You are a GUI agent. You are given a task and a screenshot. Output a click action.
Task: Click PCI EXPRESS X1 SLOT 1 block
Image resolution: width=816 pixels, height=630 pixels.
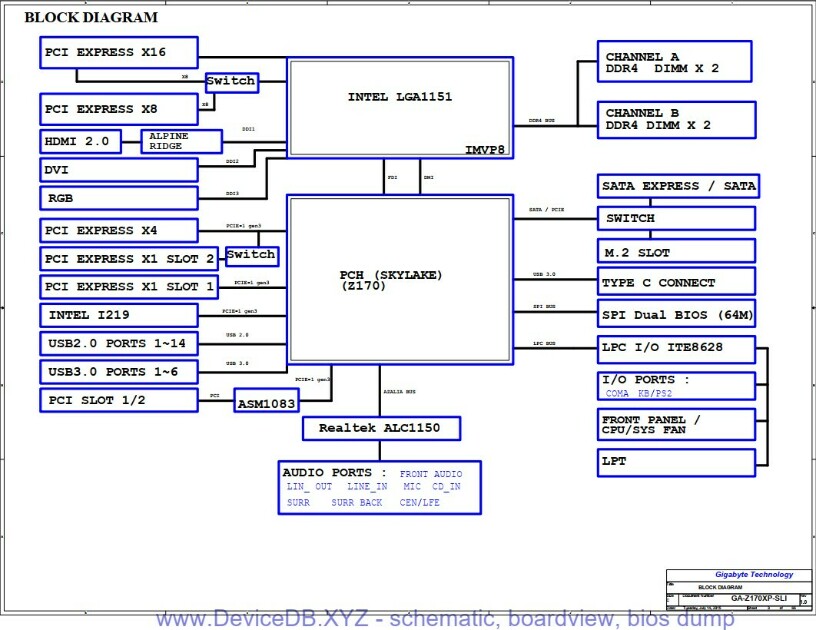(129, 287)
